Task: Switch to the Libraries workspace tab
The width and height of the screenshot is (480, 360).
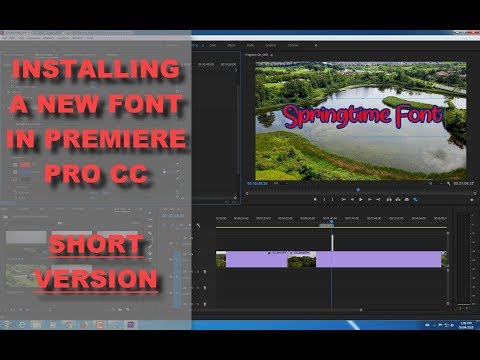Action: coord(293,45)
